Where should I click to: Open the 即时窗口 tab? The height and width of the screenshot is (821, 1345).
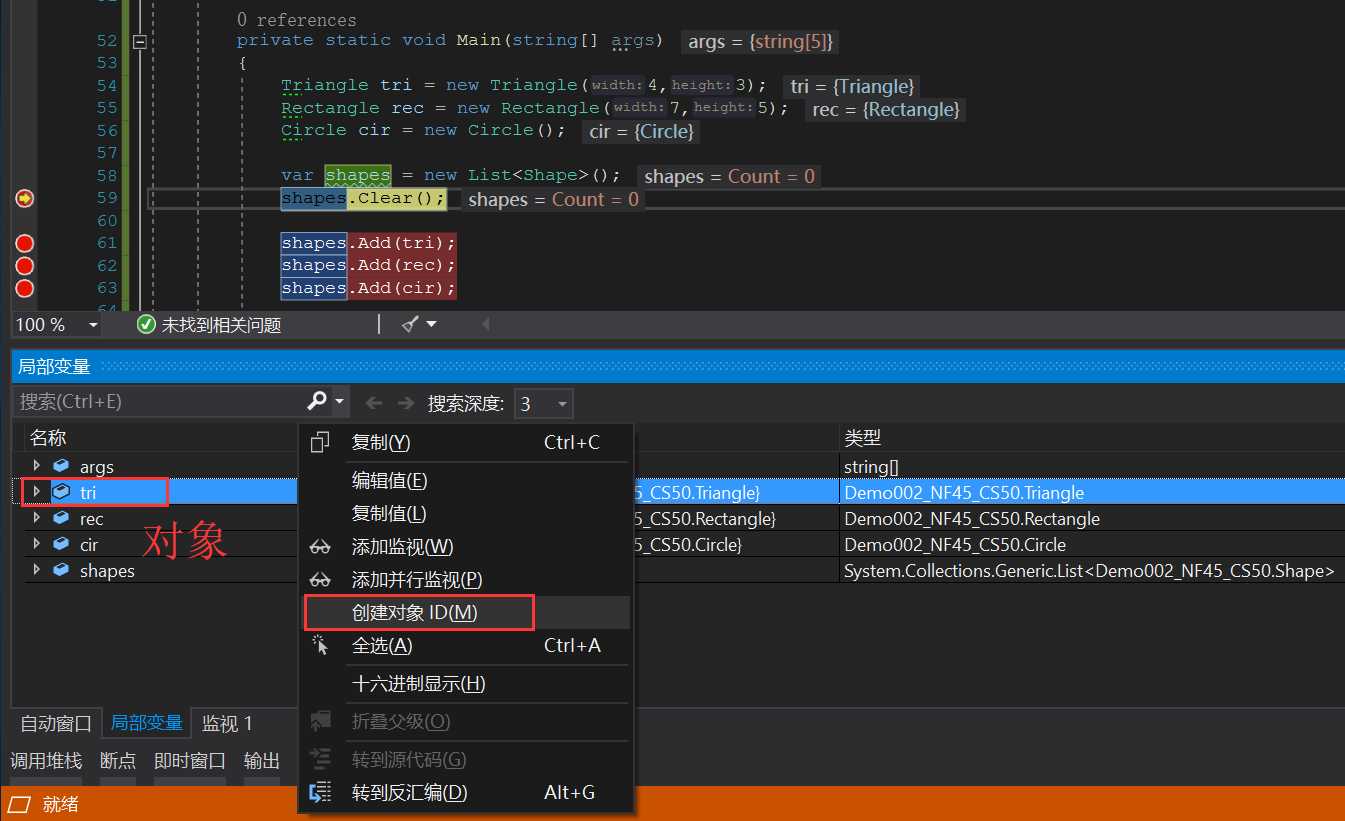tap(190, 761)
